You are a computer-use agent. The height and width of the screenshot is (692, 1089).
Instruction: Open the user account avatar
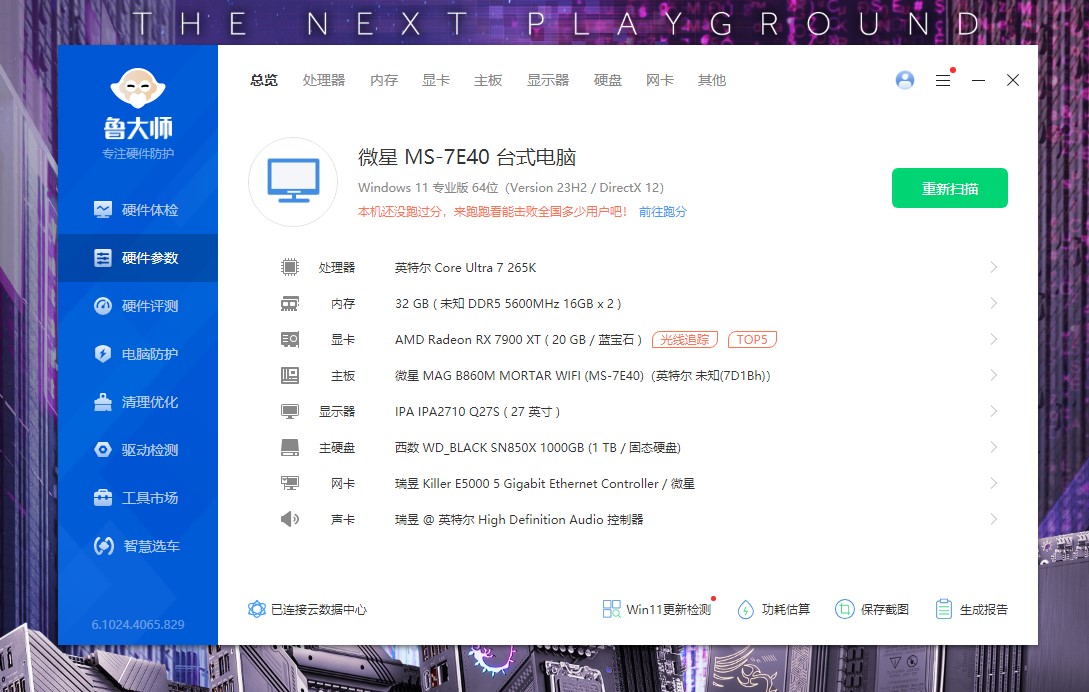[905, 80]
